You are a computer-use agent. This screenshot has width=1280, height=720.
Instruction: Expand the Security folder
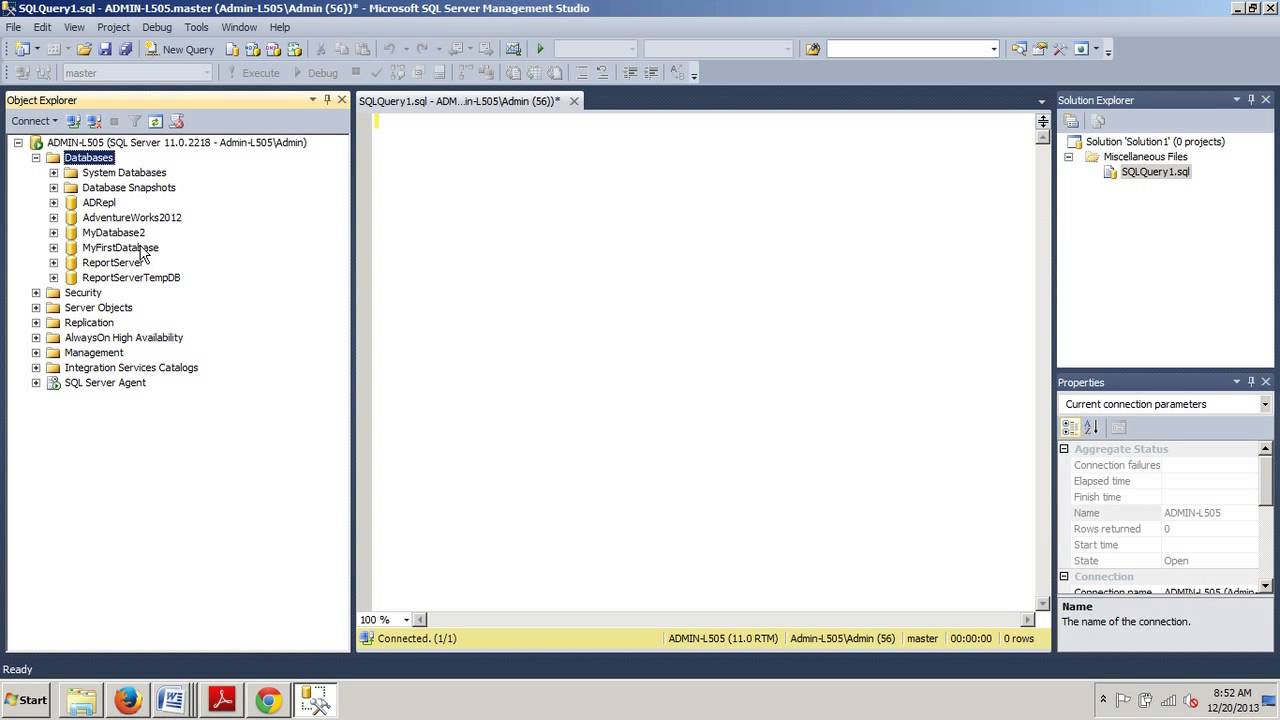tap(36, 293)
